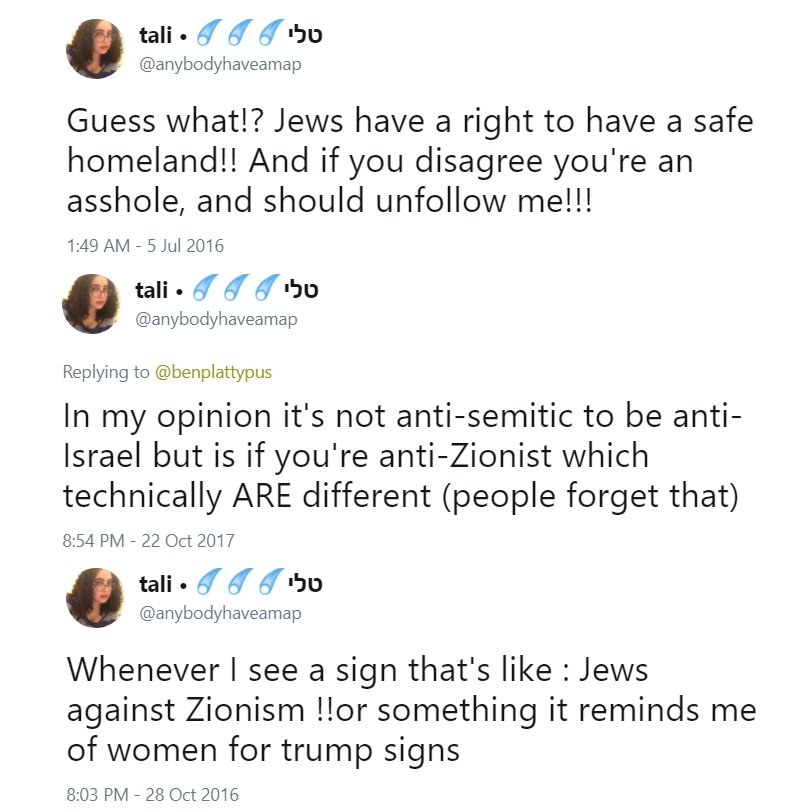Click middle comet emoji in third tweet name
Viewport: 812px width, 812px height.
click(240, 582)
